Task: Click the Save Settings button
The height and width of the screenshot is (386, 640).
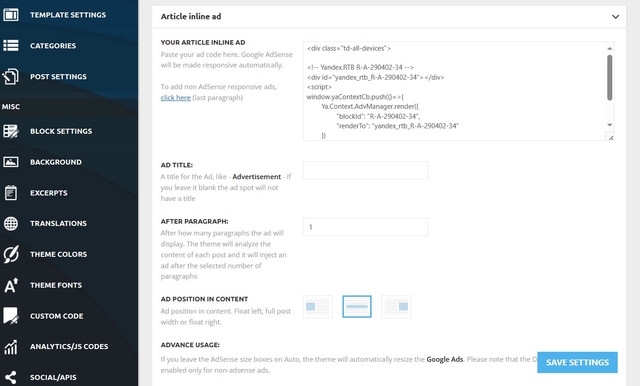Action: tap(577, 362)
